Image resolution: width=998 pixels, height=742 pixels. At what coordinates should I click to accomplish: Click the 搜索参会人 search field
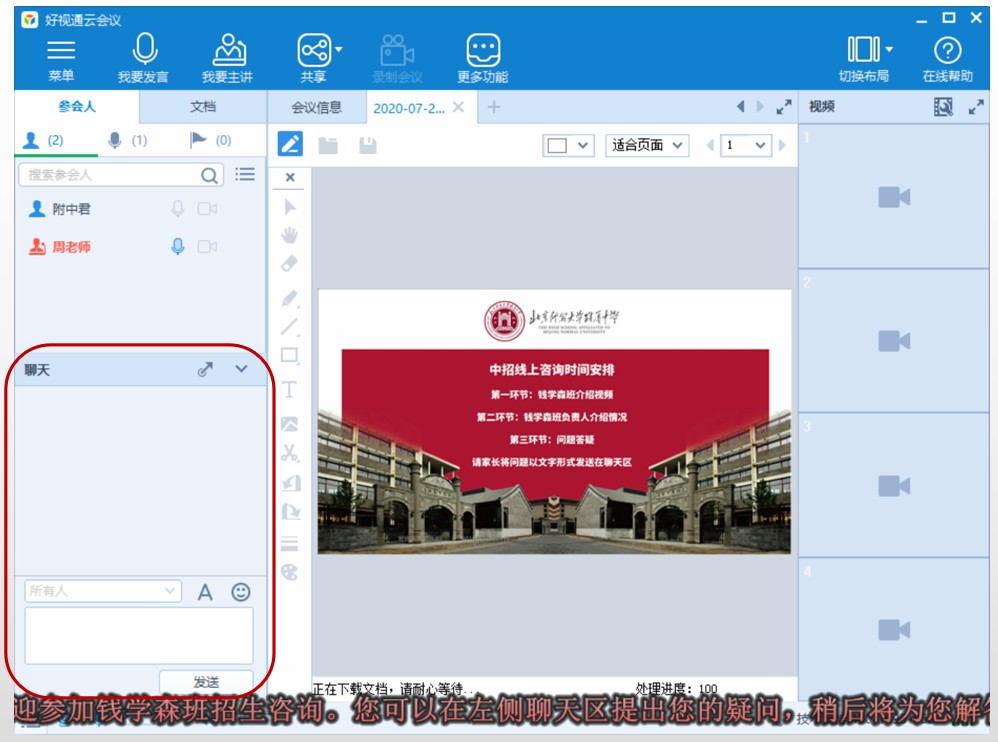click(112, 175)
